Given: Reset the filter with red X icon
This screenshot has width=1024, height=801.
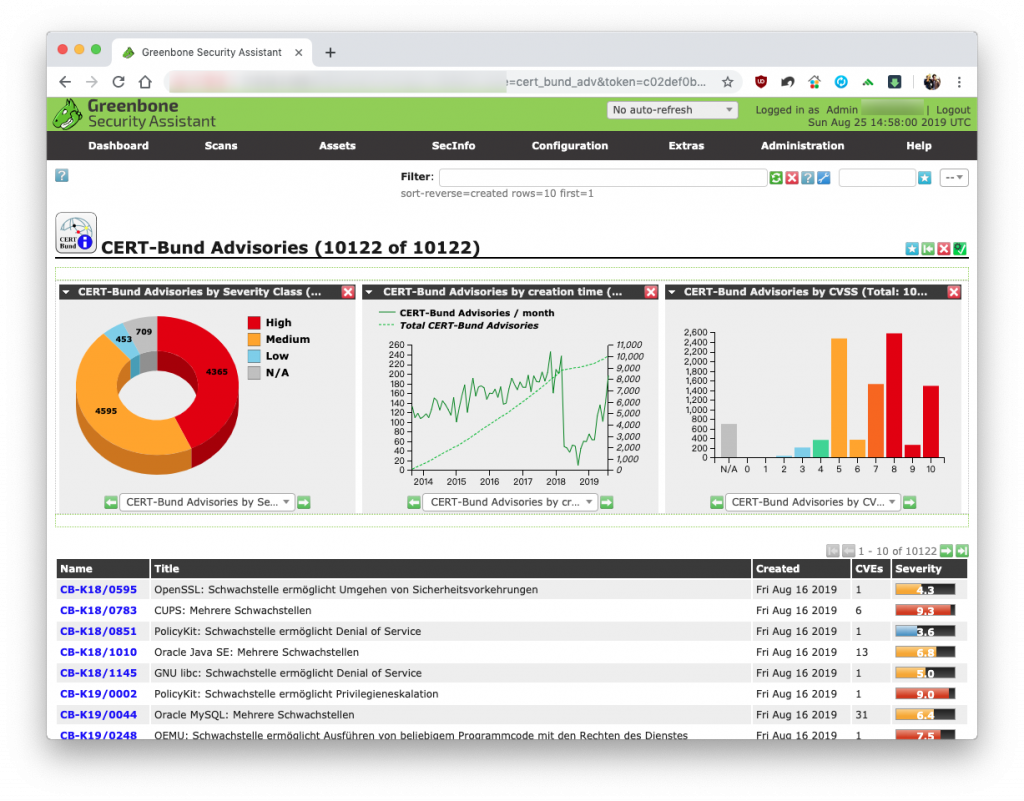Looking at the screenshot, I should pos(792,178).
